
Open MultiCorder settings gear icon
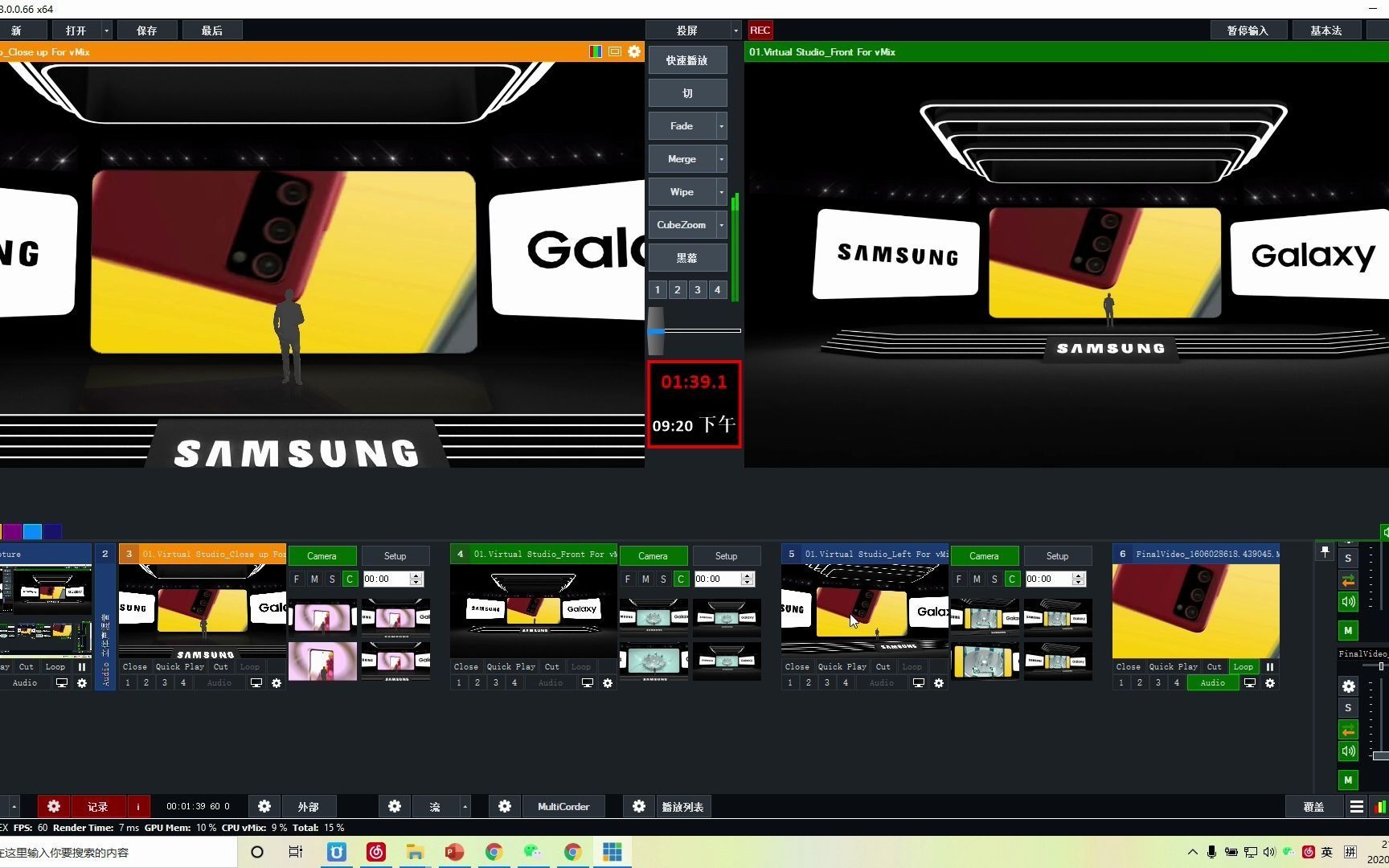(x=505, y=806)
